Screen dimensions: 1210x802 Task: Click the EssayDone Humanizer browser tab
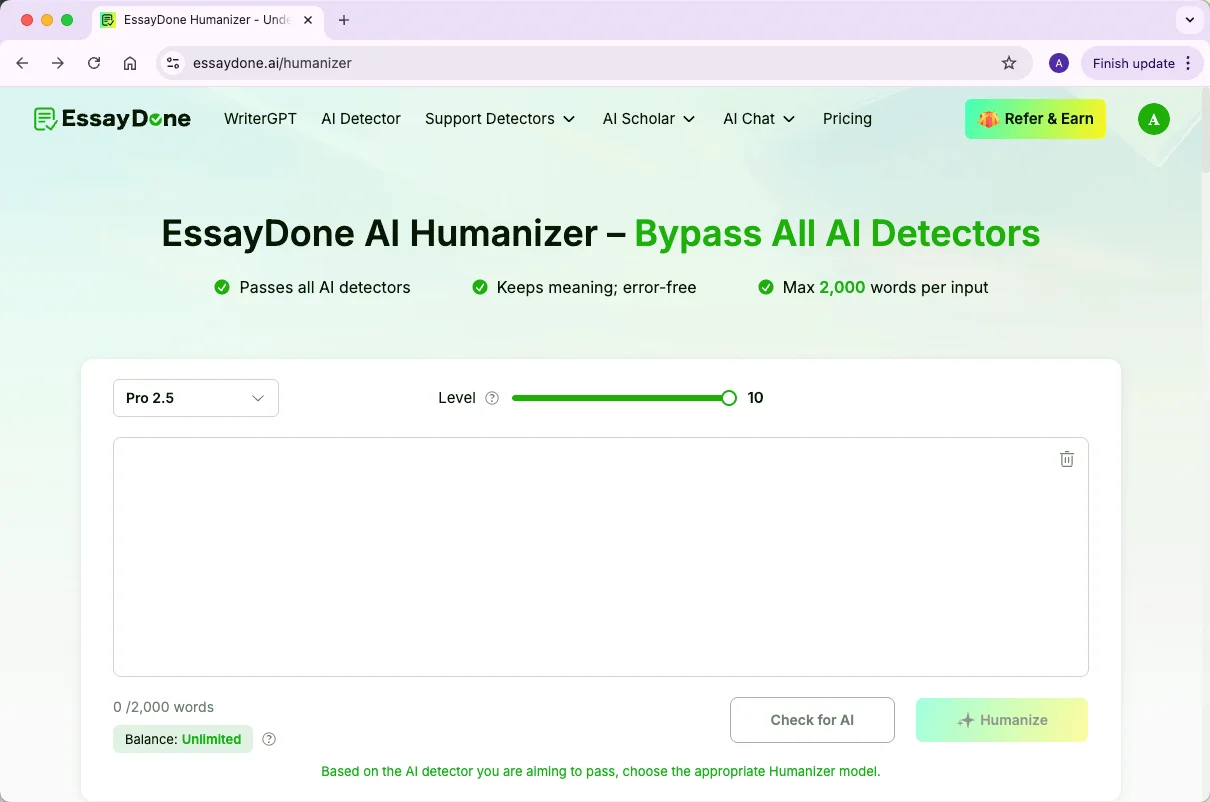pos(206,20)
